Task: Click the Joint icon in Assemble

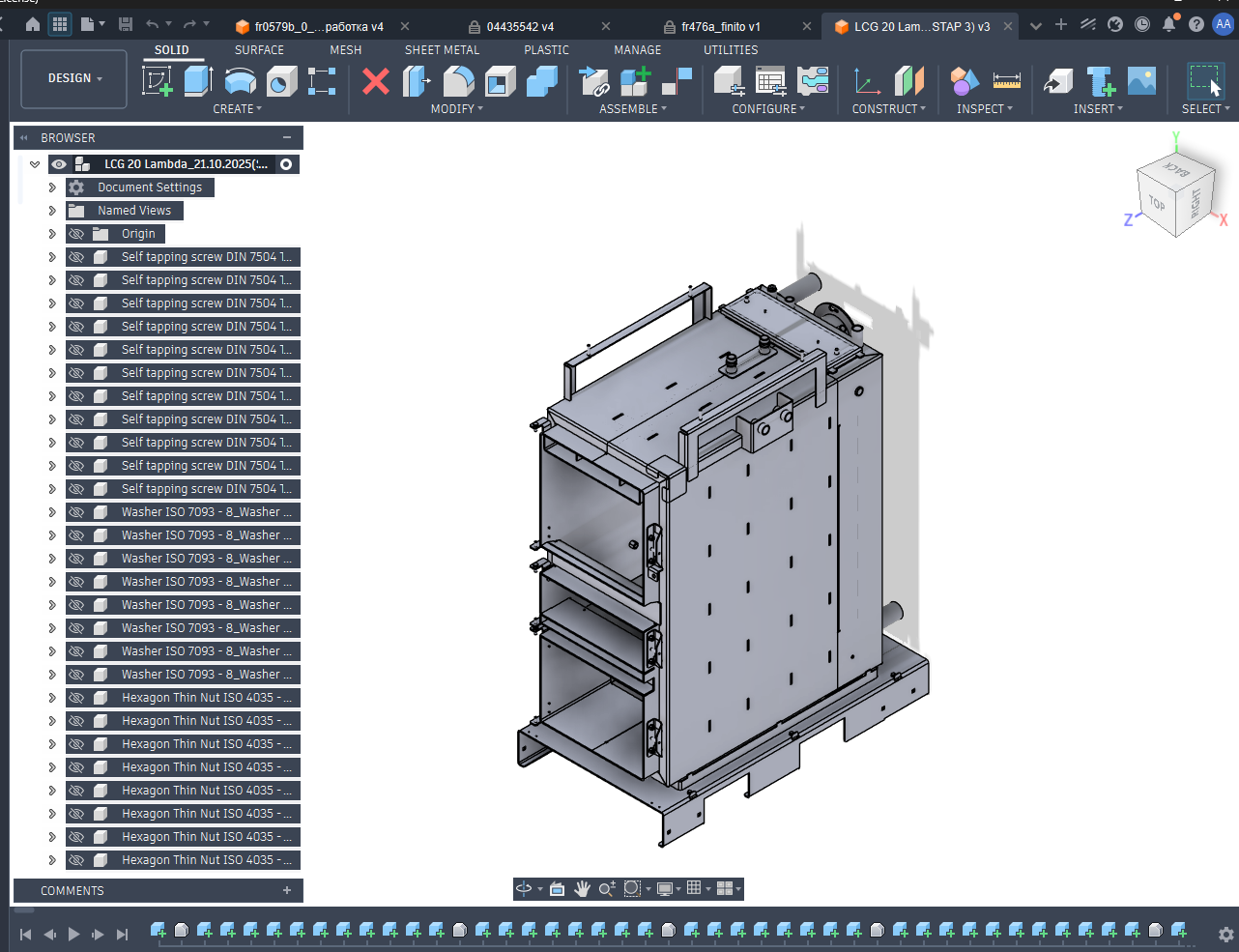Action: tap(677, 81)
